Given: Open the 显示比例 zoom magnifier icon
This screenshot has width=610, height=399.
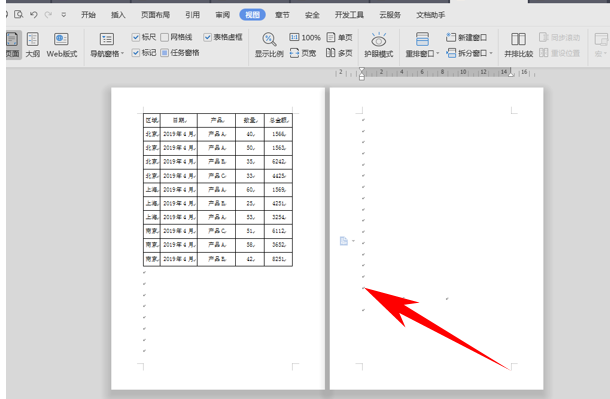Looking at the screenshot, I should 269,39.
